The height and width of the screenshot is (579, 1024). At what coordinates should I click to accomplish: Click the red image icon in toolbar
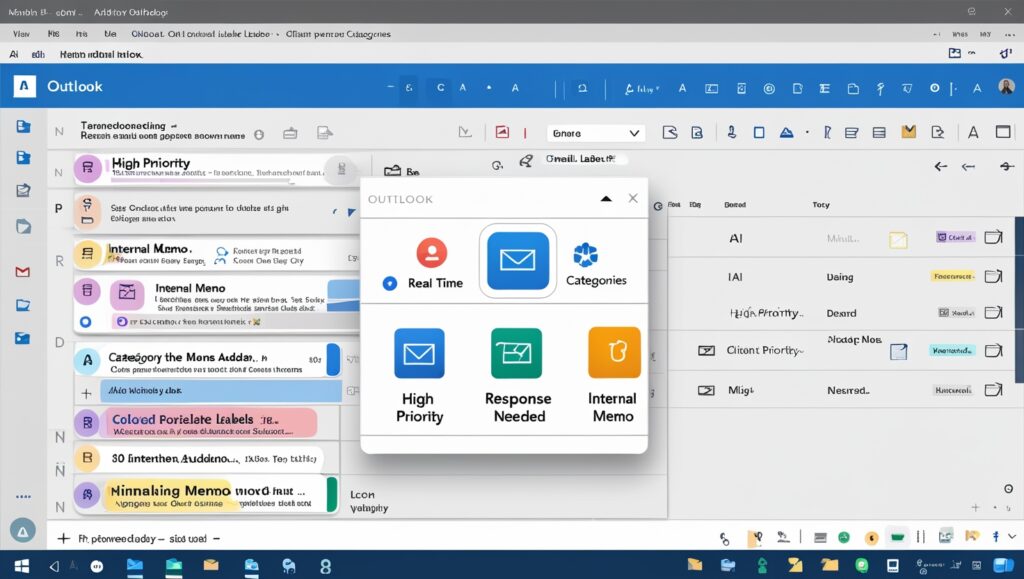tap(502, 133)
